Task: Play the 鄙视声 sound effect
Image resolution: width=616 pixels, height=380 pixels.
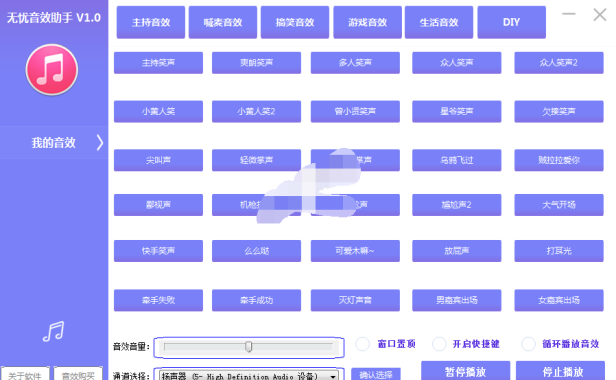Action: click(158, 205)
